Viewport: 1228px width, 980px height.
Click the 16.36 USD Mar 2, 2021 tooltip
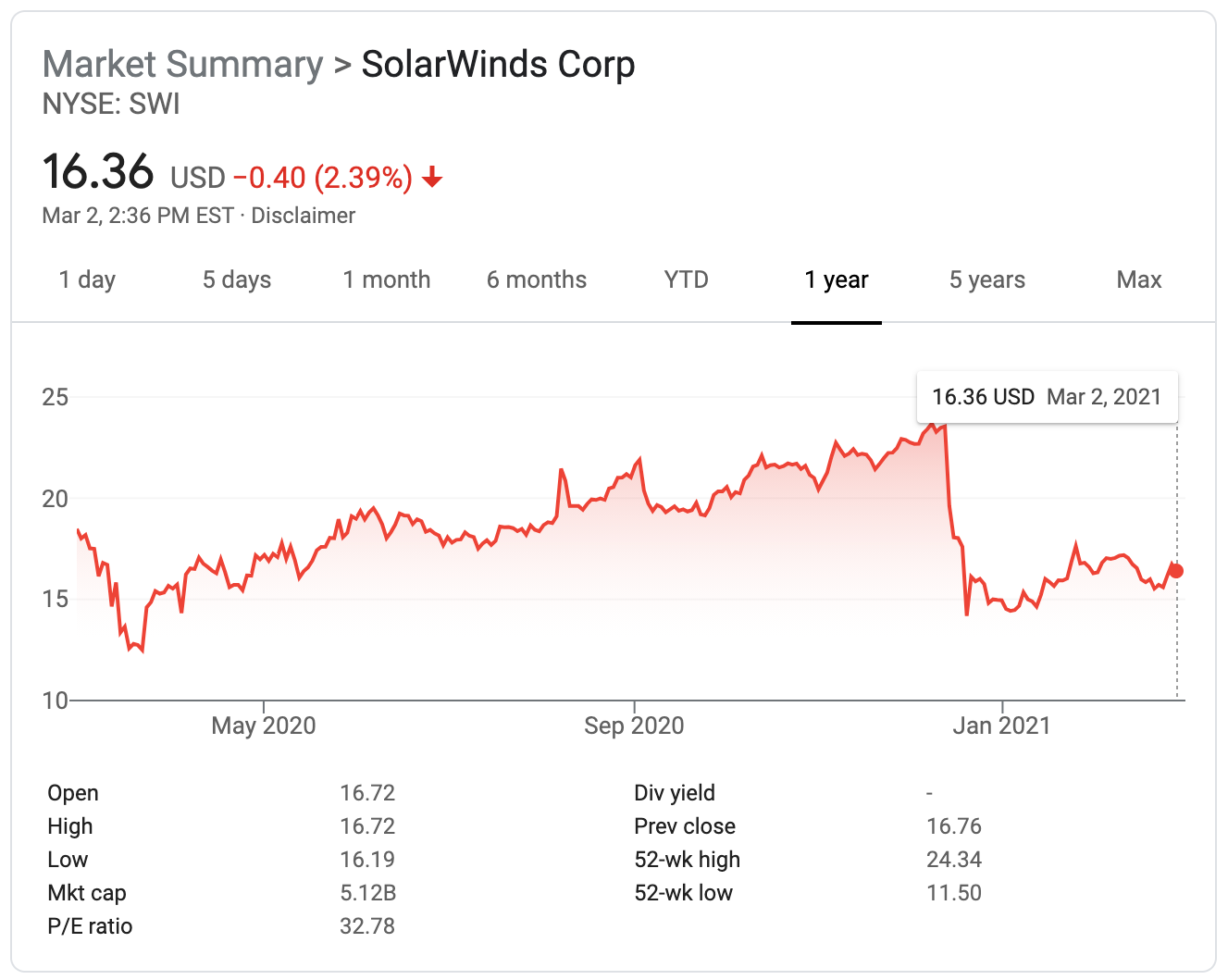1047,397
